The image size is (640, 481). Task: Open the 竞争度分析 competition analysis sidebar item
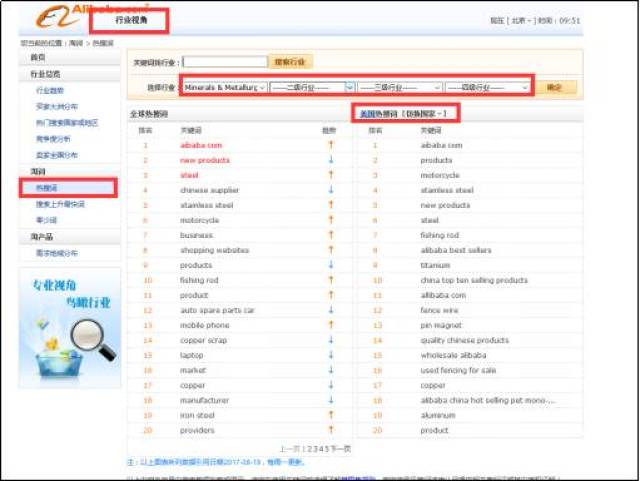click(x=53, y=139)
